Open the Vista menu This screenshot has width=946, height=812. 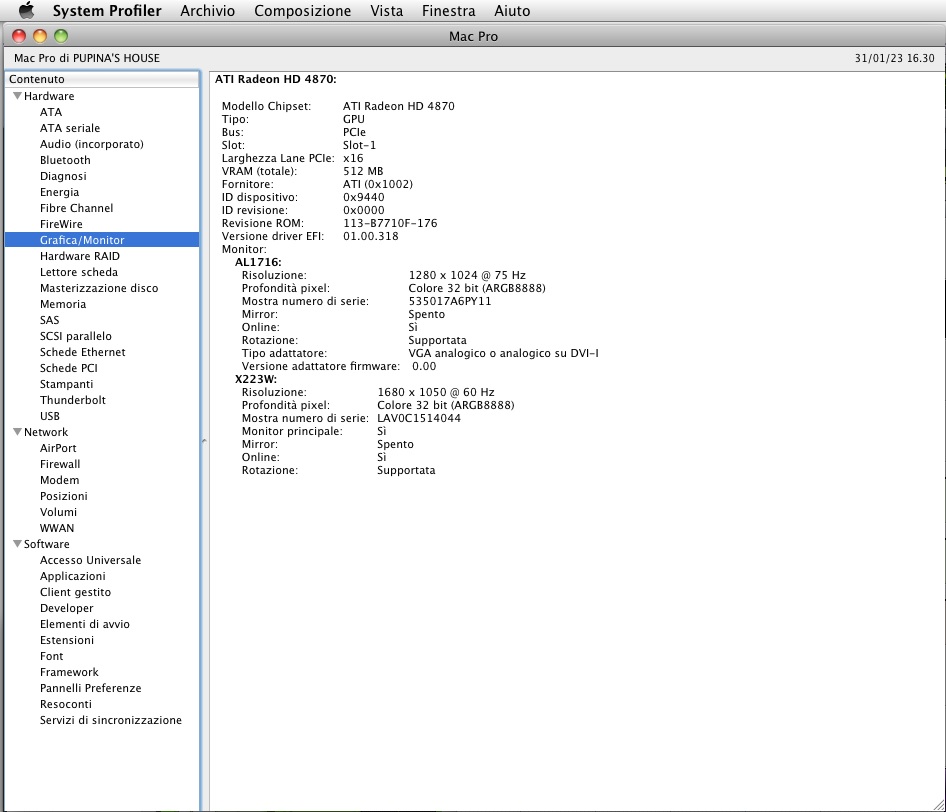(387, 11)
